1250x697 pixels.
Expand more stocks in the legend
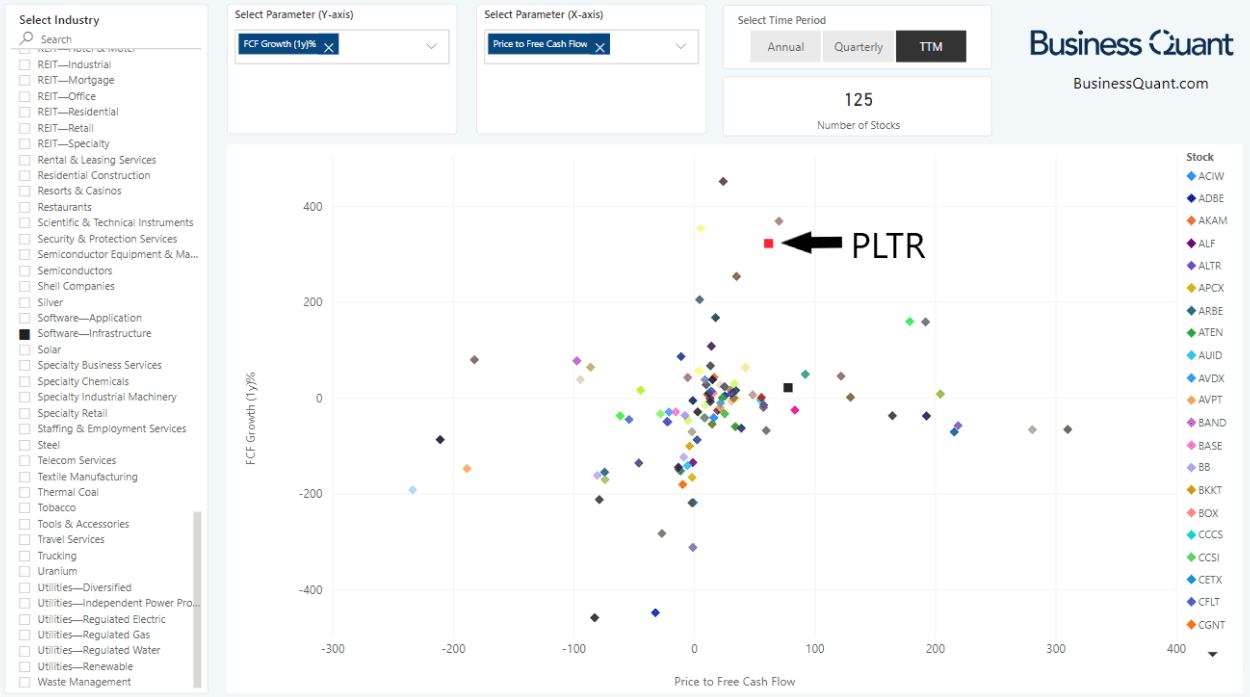point(1213,654)
